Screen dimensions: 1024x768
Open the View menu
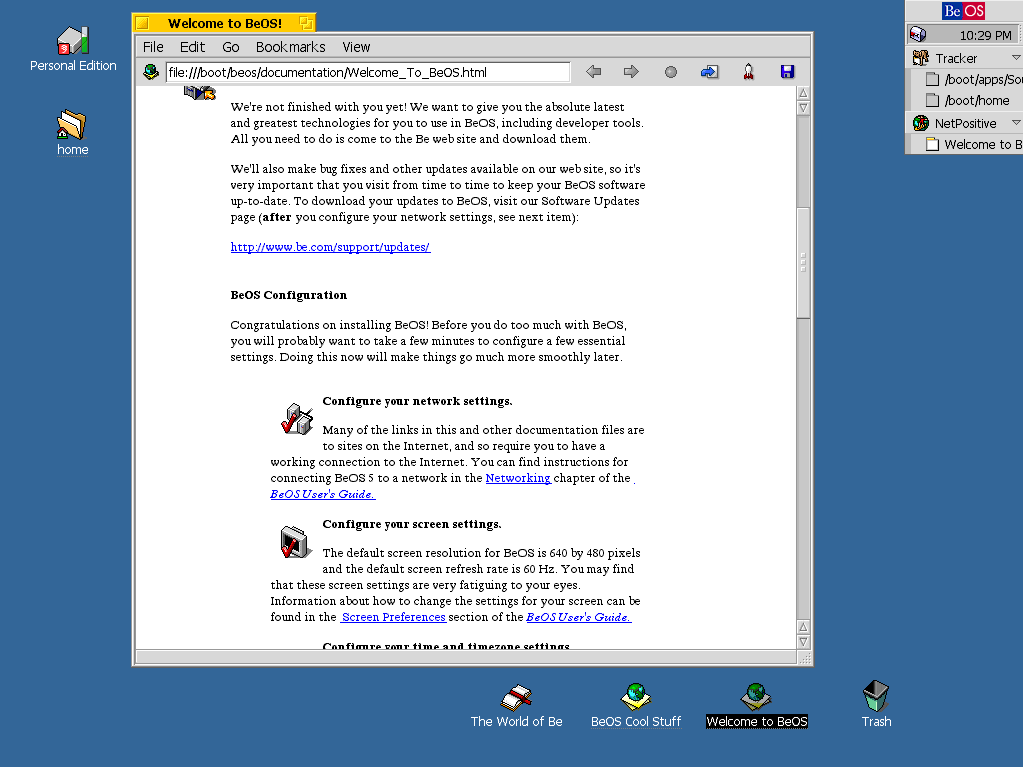pos(356,47)
